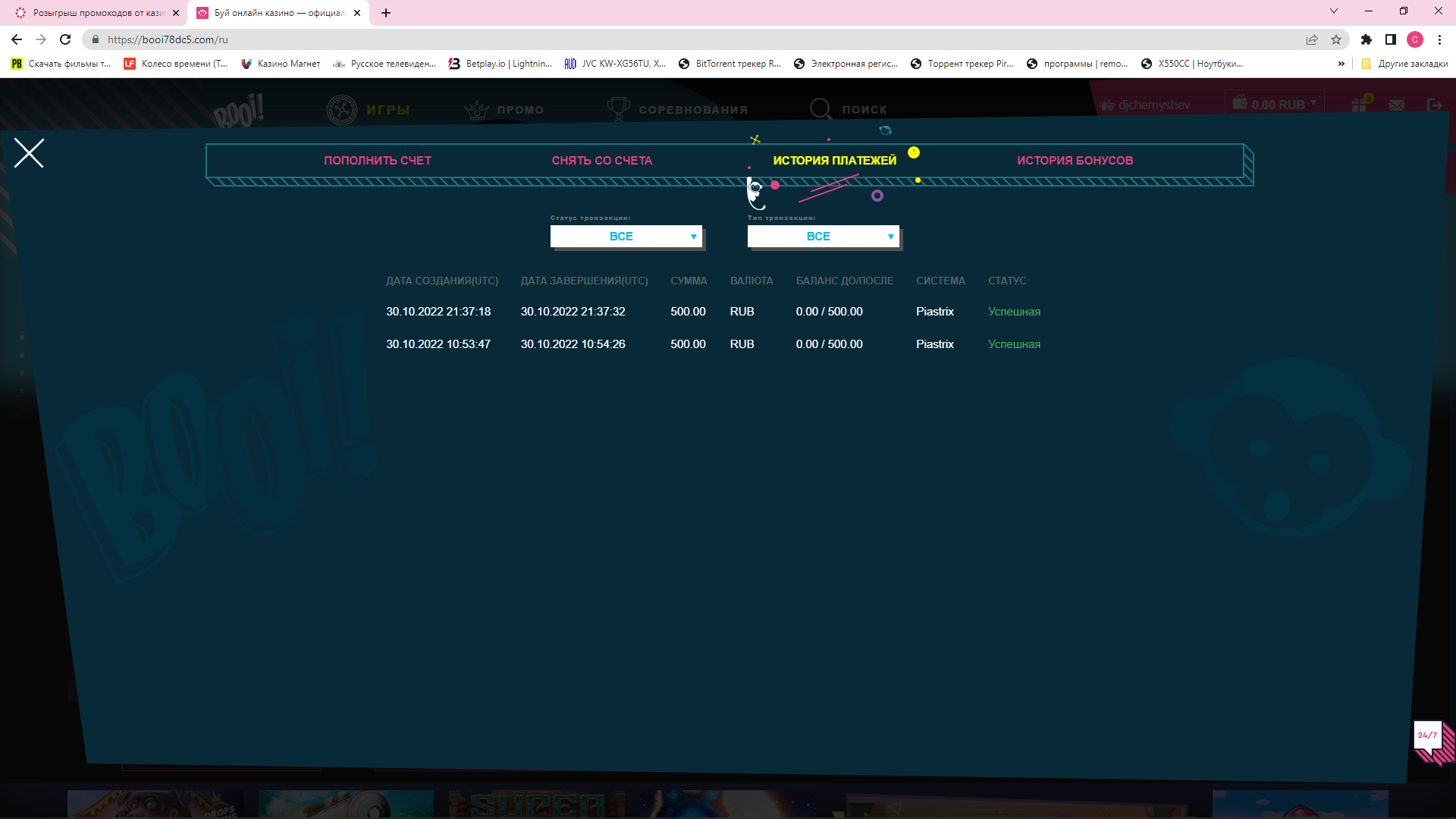Open the messages envelope icon

pos(1397,105)
